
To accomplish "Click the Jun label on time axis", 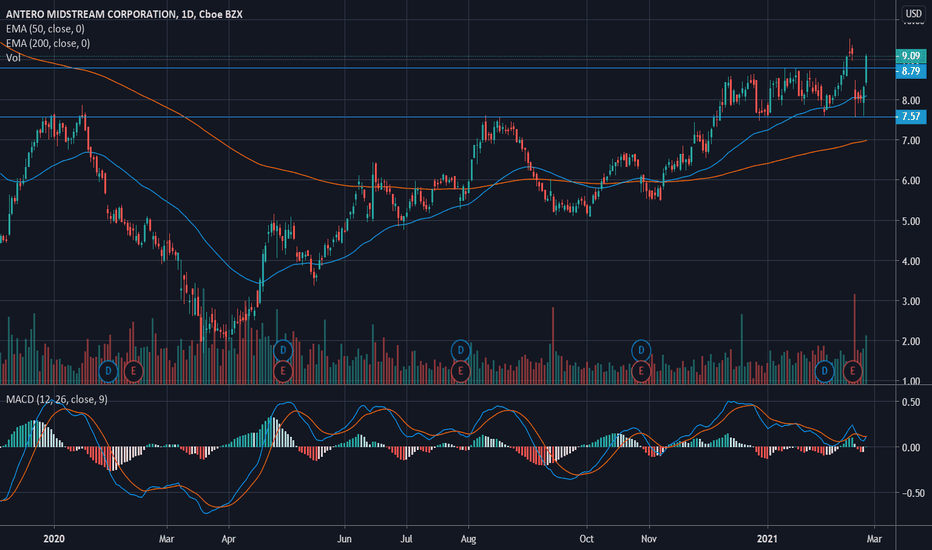I will pyautogui.click(x=344, y=539).
